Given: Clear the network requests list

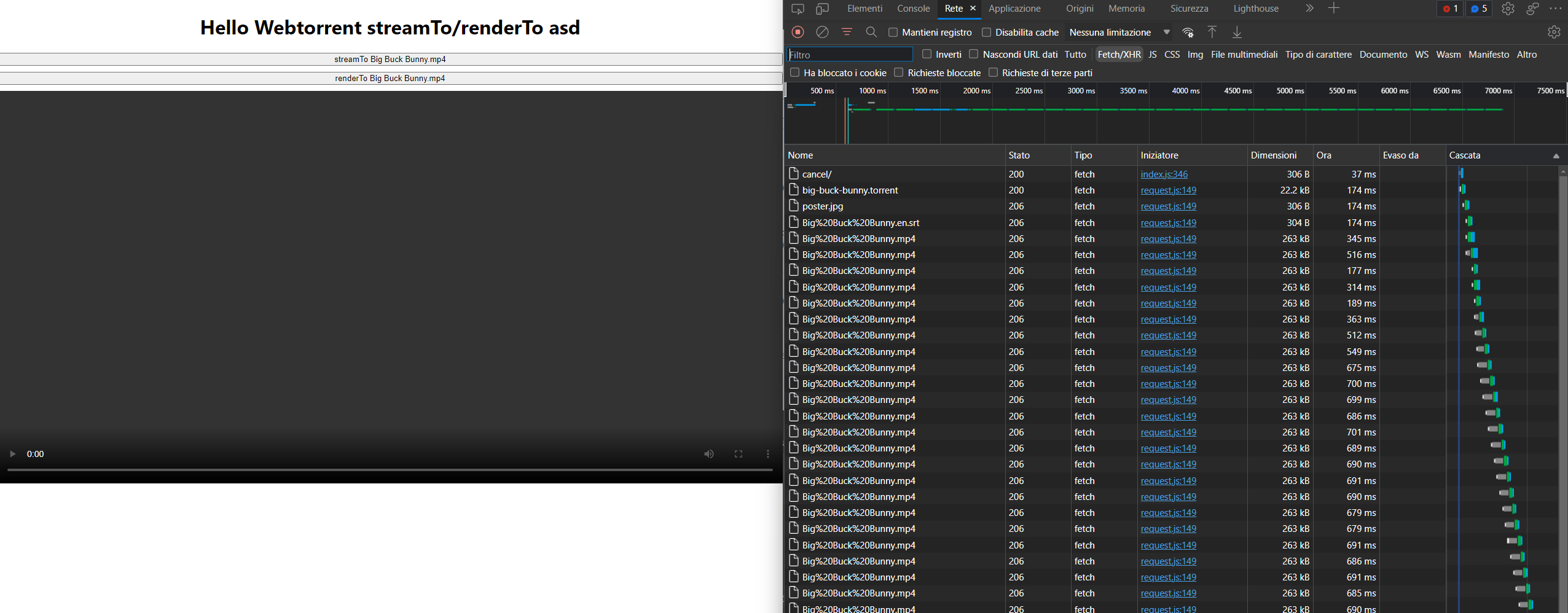Looking at the screenshot, I should (x=821, y=32).
